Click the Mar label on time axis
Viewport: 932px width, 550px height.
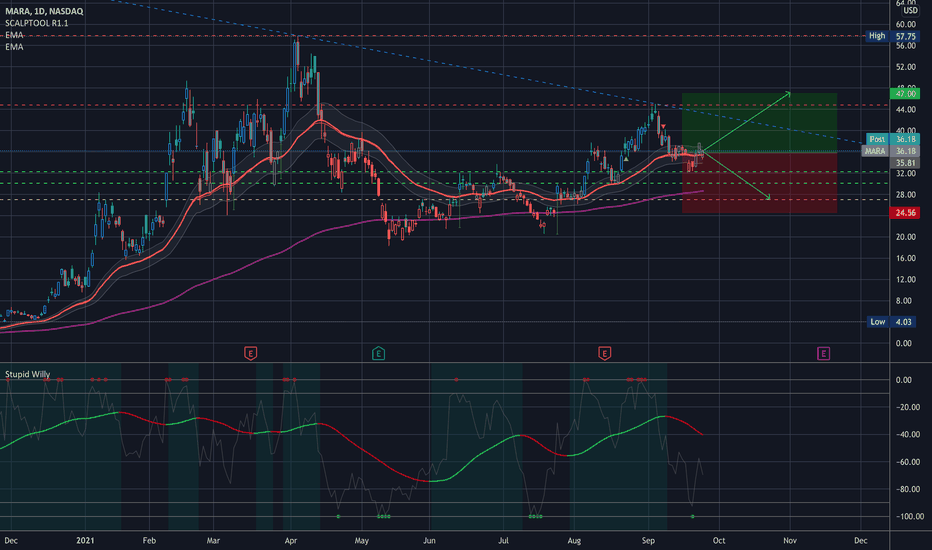[x=213, y=540]
